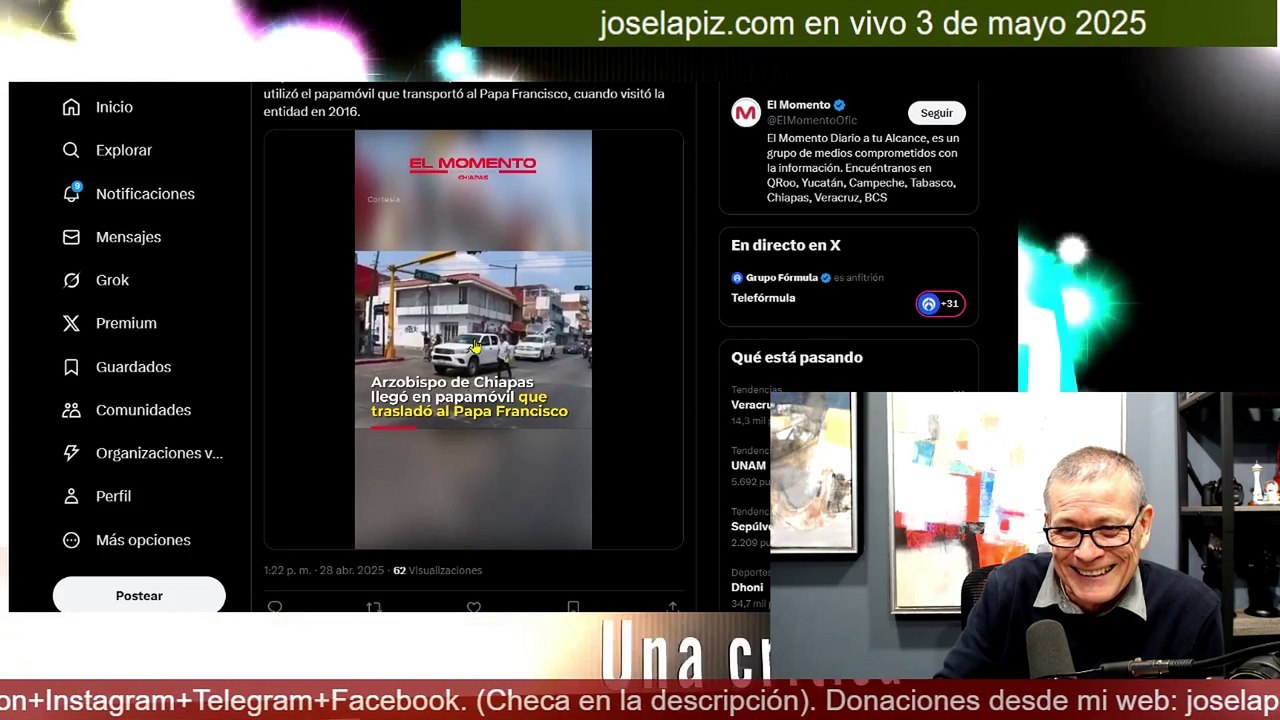Open Explorar search icon
The image size is (1280, 720).
click(x=71, y=150)
